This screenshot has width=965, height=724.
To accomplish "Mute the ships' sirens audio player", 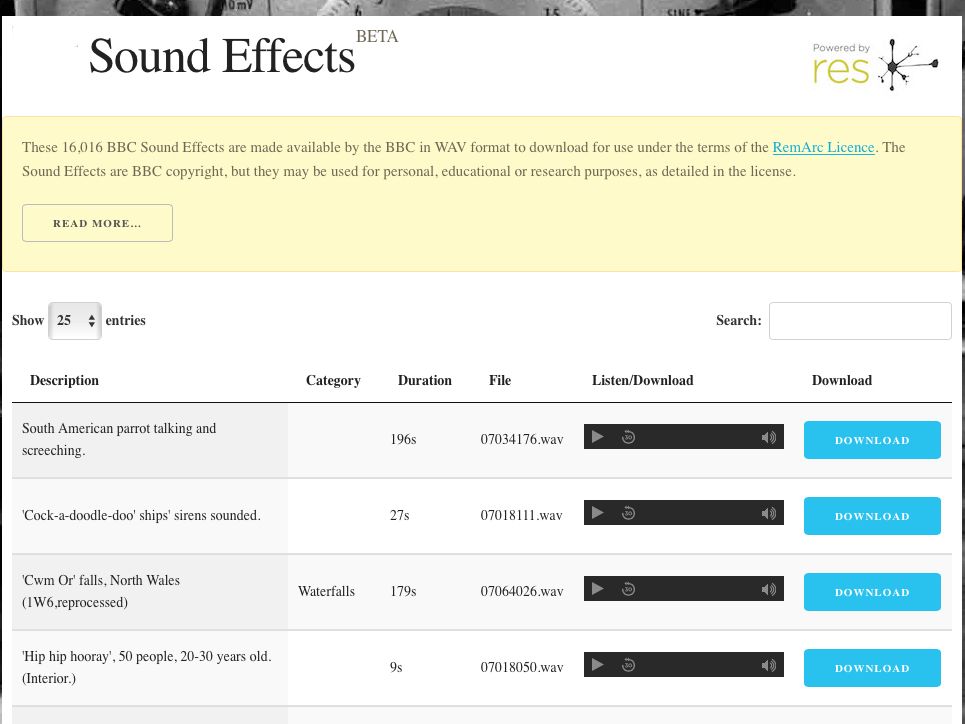I will (768, 513).
